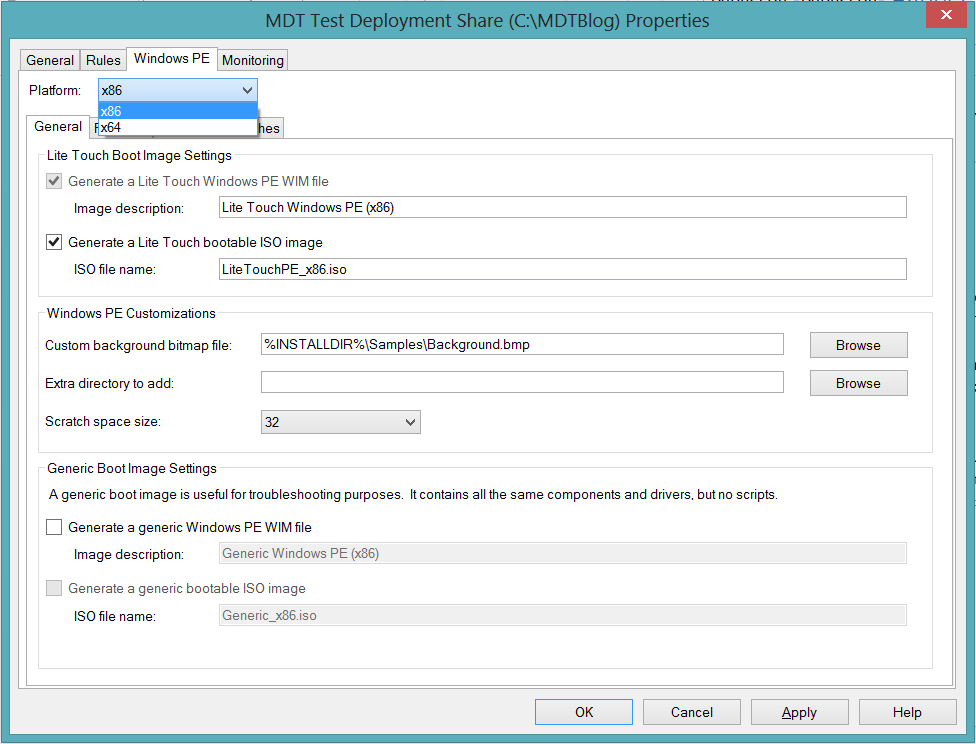Screen dimensions: 976x744
Task: Click the Generic Windows PE description field
Action: [x=563, y=553]
